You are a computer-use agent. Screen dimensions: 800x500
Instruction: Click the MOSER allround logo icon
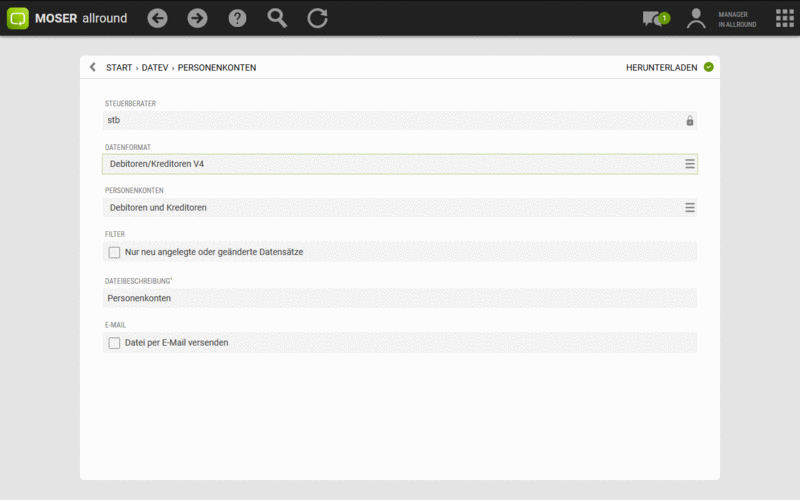18,18
